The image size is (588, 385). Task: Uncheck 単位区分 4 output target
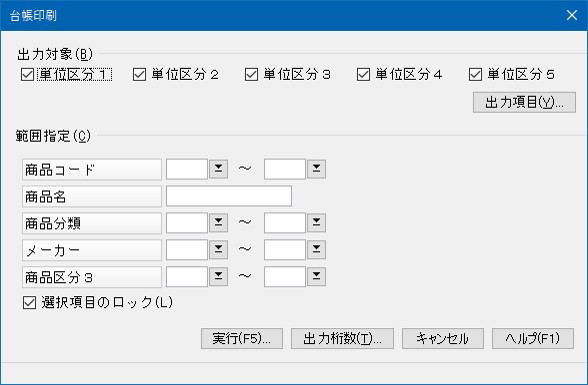pos(363,74)
